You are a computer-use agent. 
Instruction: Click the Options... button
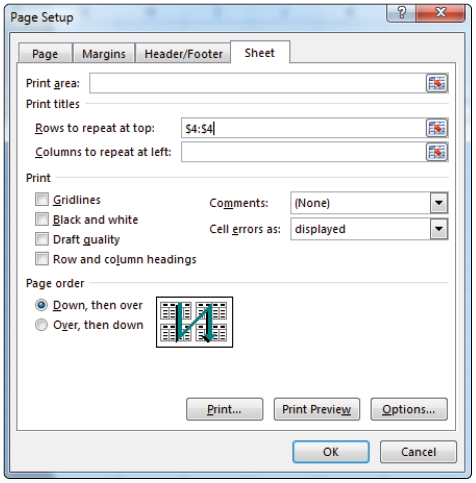pos(409,409)
